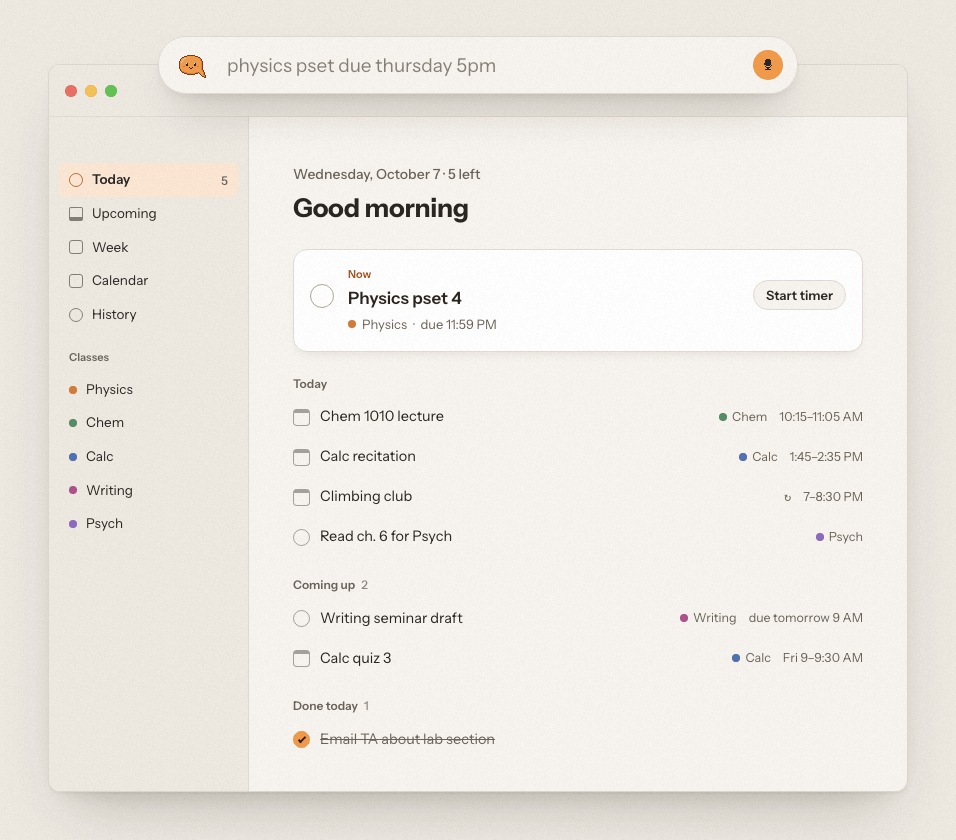Open the Today view in sidebar
Image resolution: width=956 pixels, height=840 pixels.
148,180
